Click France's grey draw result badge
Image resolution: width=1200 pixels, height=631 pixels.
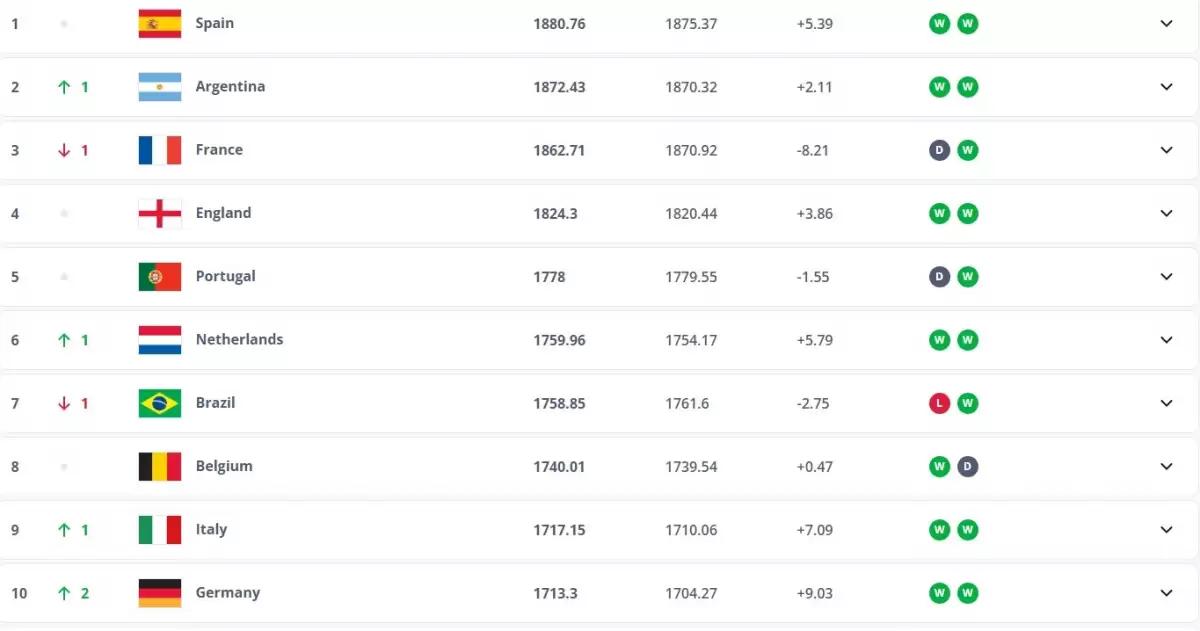point(939,150)
